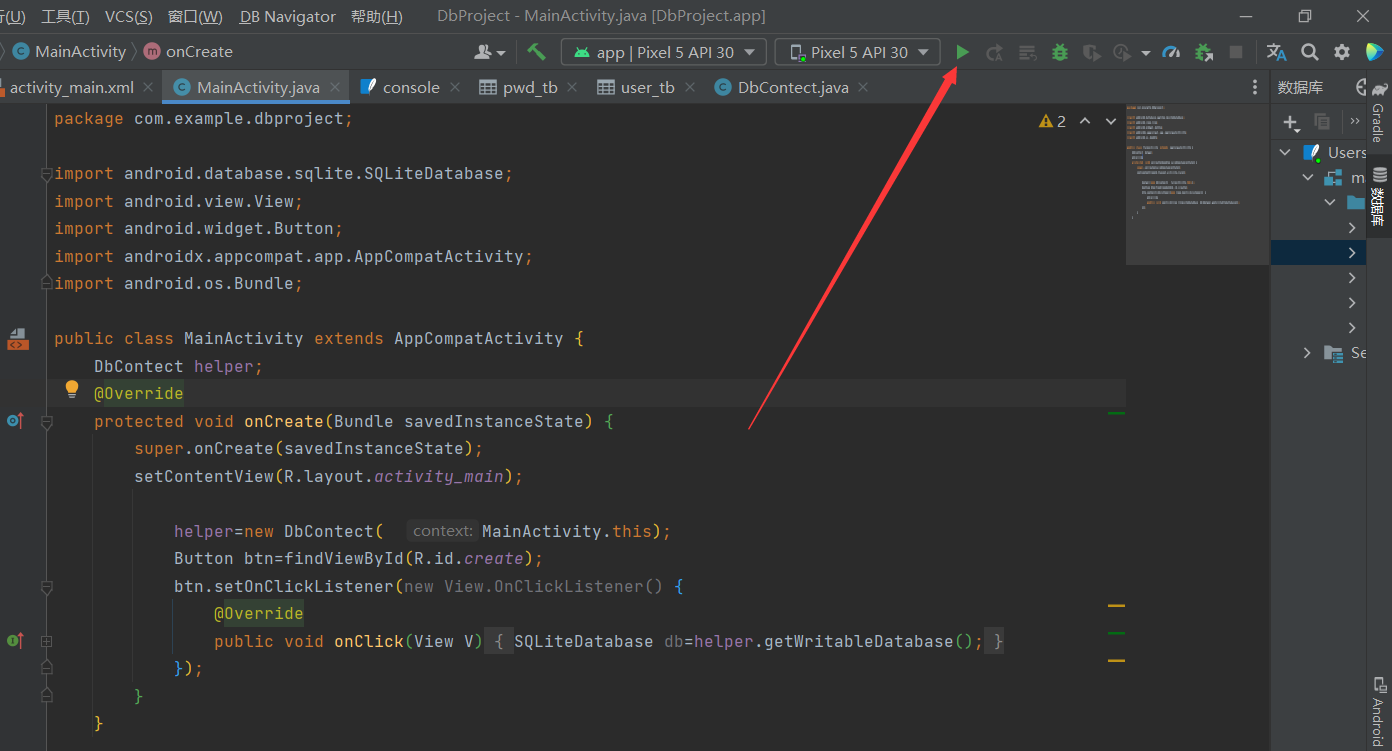The width and height of the screenshot is (1392, 751).
Task: Expand the 'Se' node in database tree
Action: pos(1308,353)
